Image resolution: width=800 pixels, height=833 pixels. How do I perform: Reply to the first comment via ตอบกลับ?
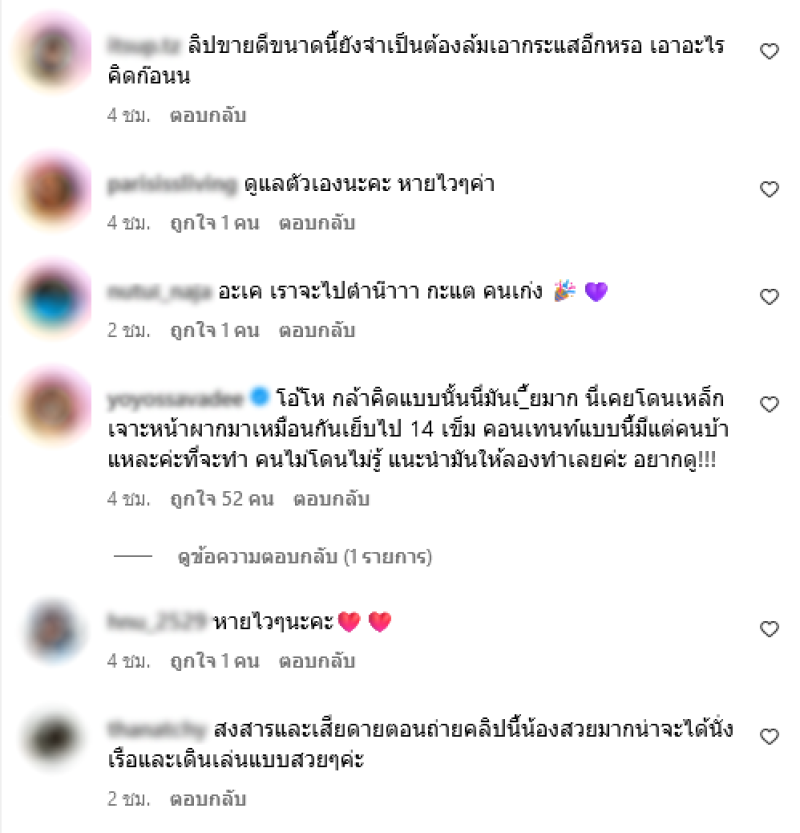(x=208, y=115)
